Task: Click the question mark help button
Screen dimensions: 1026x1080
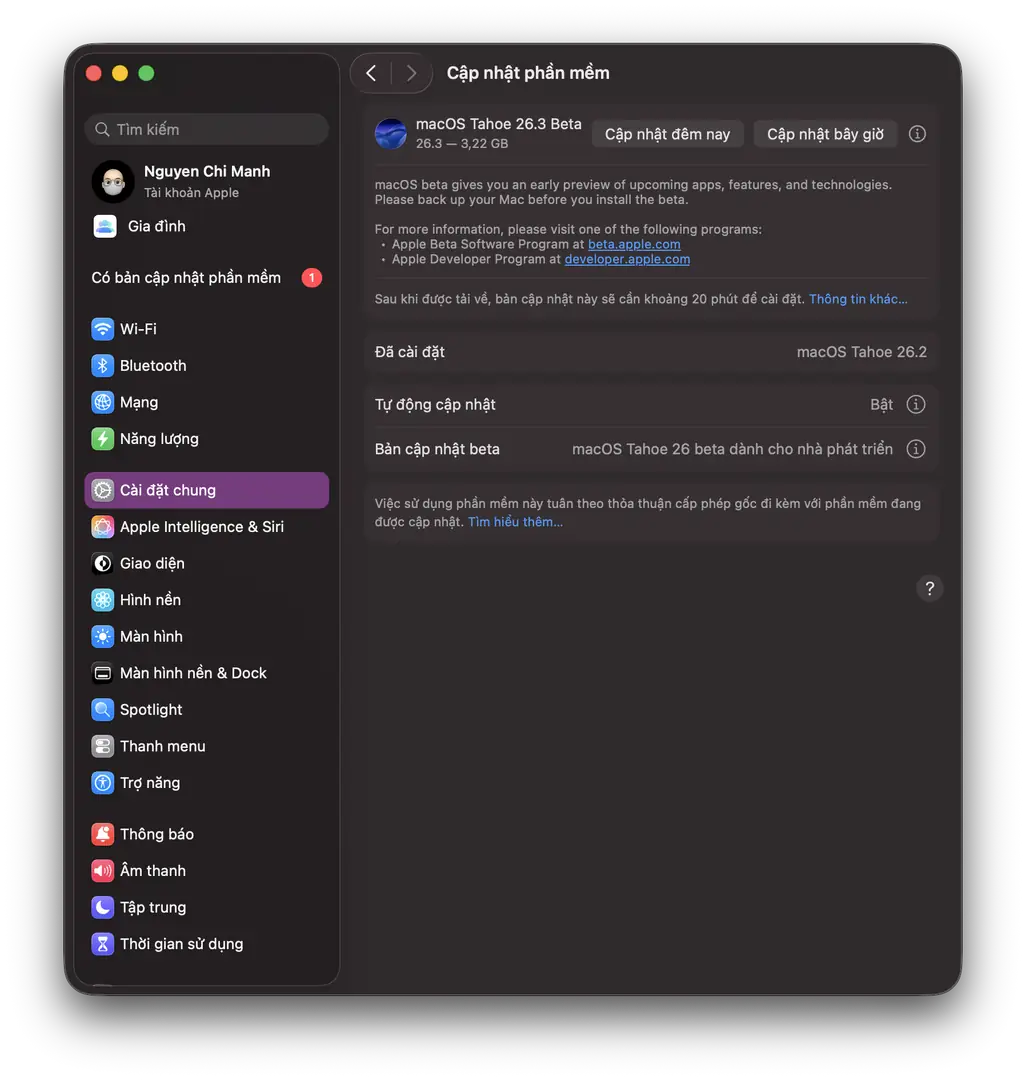Action: (930, 588)
